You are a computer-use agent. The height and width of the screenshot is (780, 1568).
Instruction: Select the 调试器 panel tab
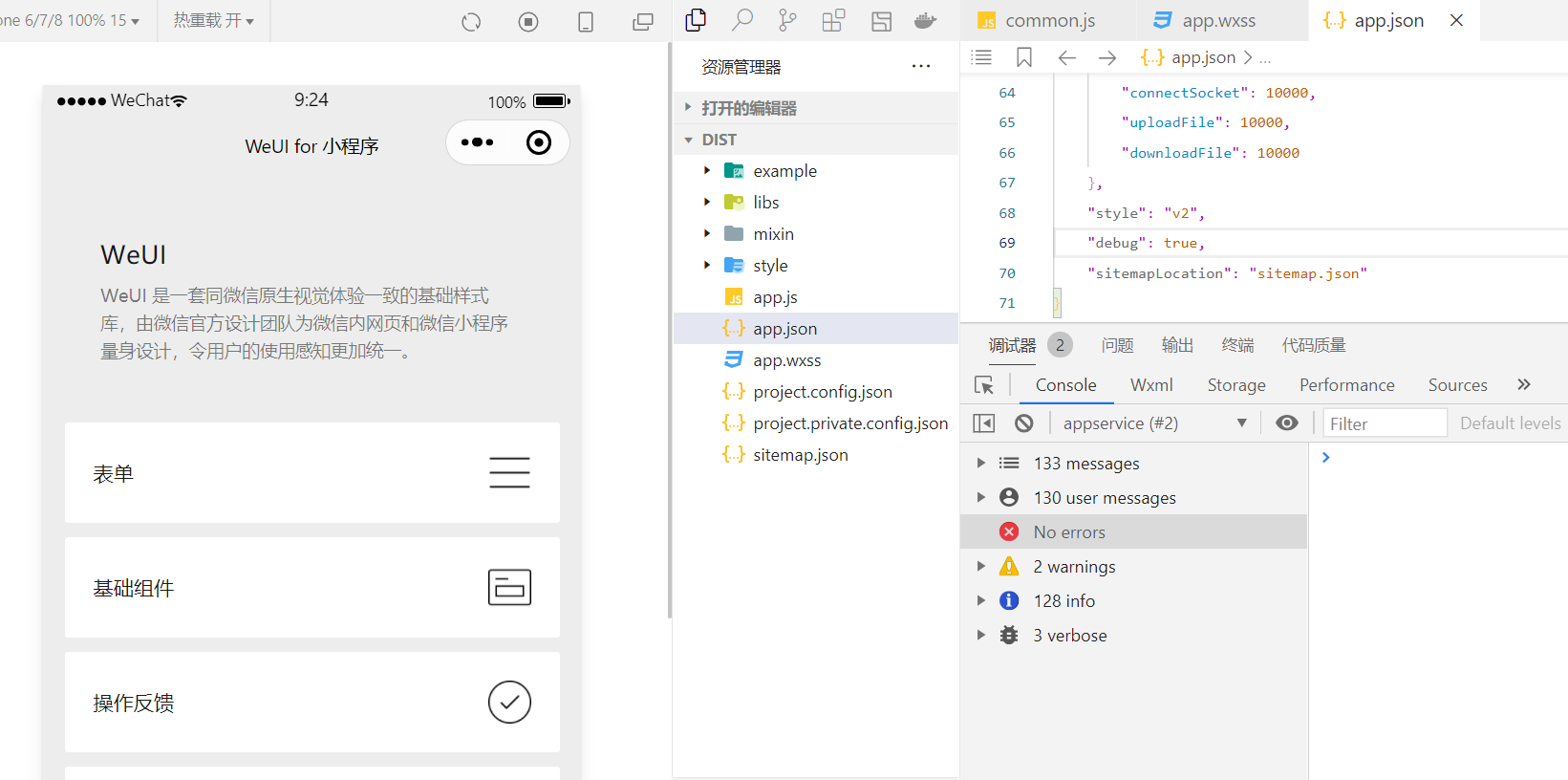(1012, 345)
